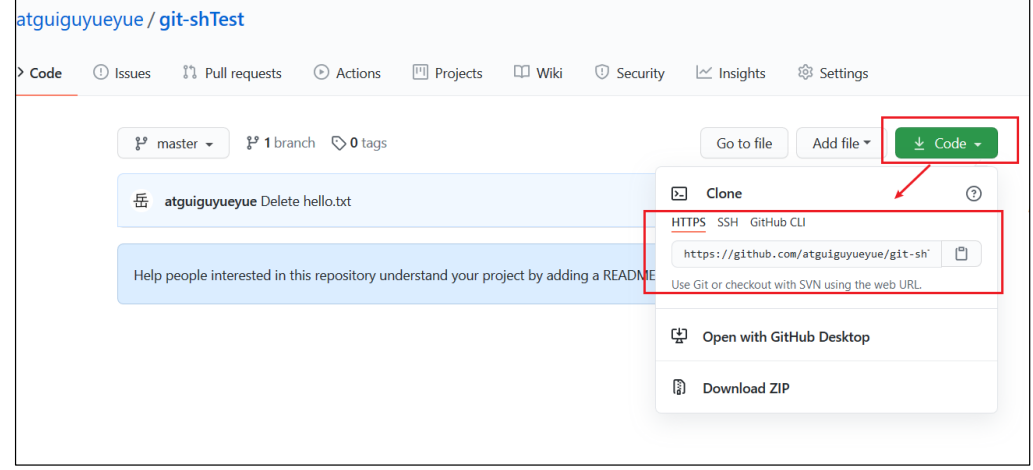Open the repository Settings tab

(x=833, y=73)
